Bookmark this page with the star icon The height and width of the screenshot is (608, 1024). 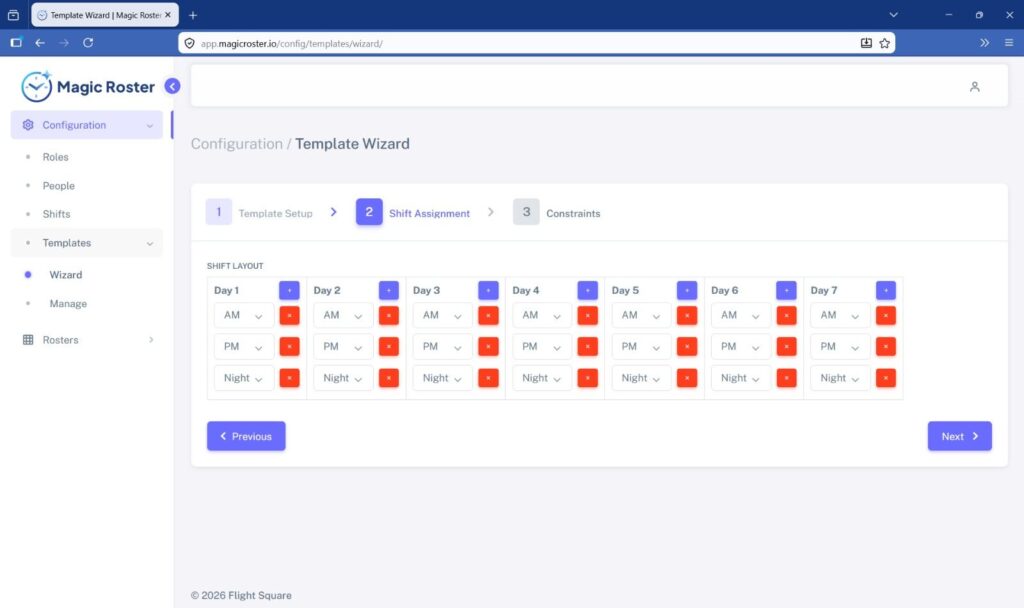tap(884, 43)
